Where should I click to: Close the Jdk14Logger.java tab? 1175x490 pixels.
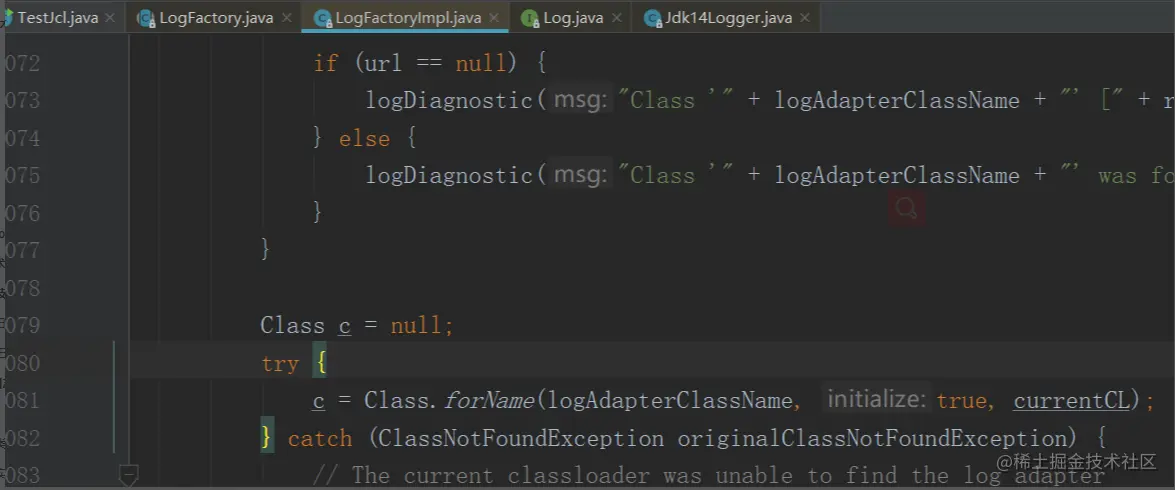click(804, 18)
